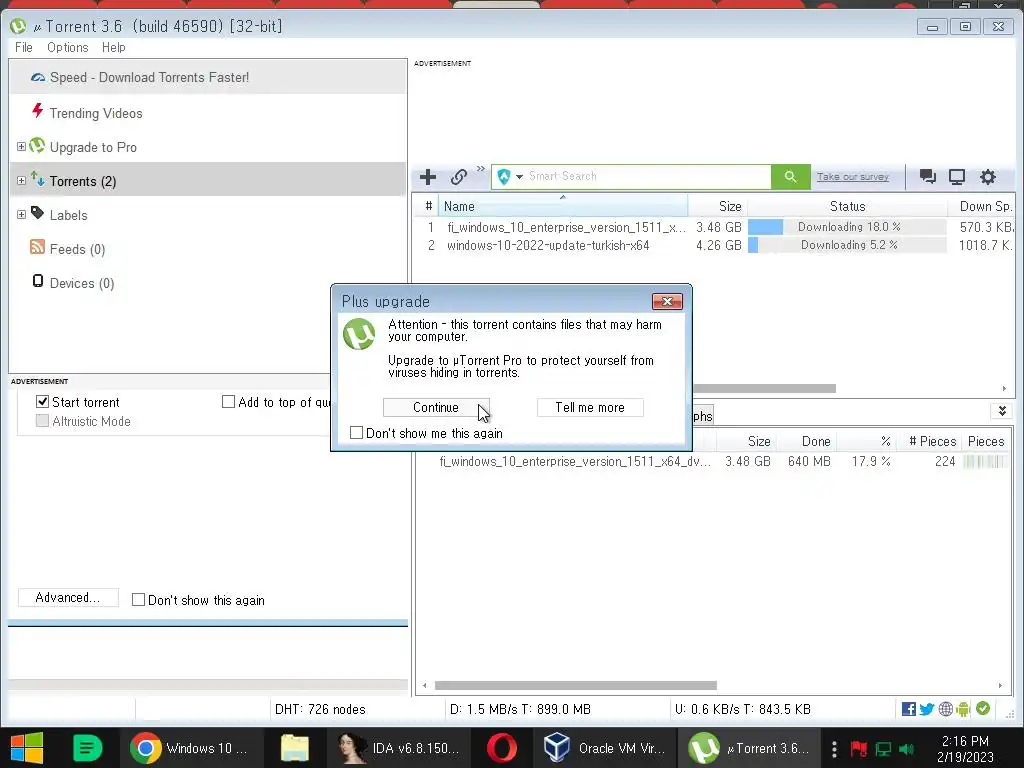
Task: Open the Help menu
Action: click(x=114, y=47)
